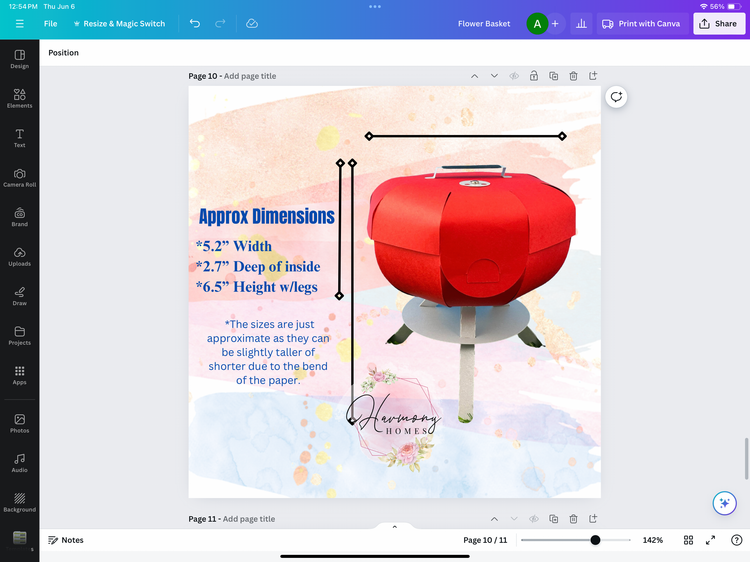Screen dimensions: 750x562
Task: Hide Page 10 with eye icon
Action: [514, 76]
